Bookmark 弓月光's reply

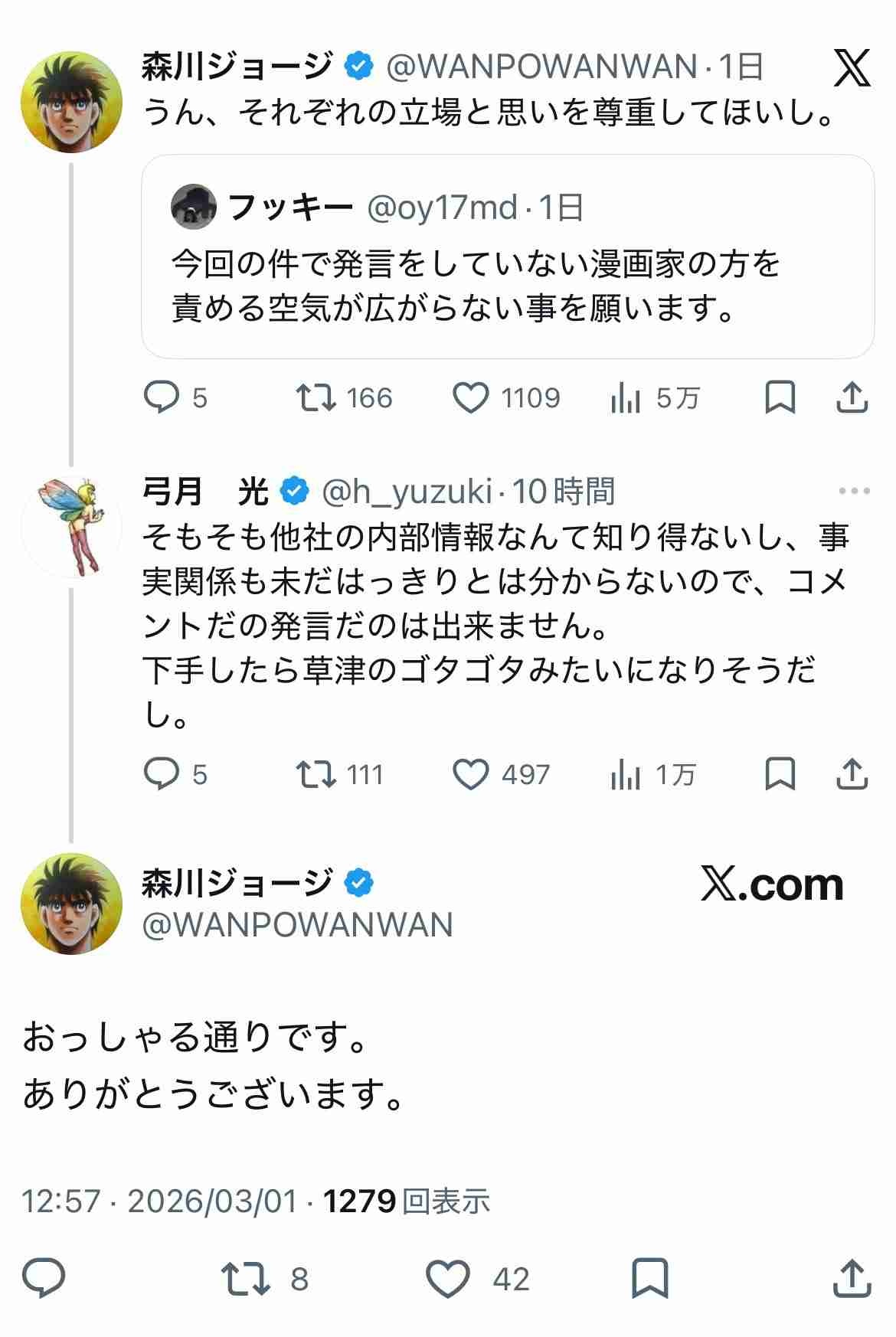[781, 774]
